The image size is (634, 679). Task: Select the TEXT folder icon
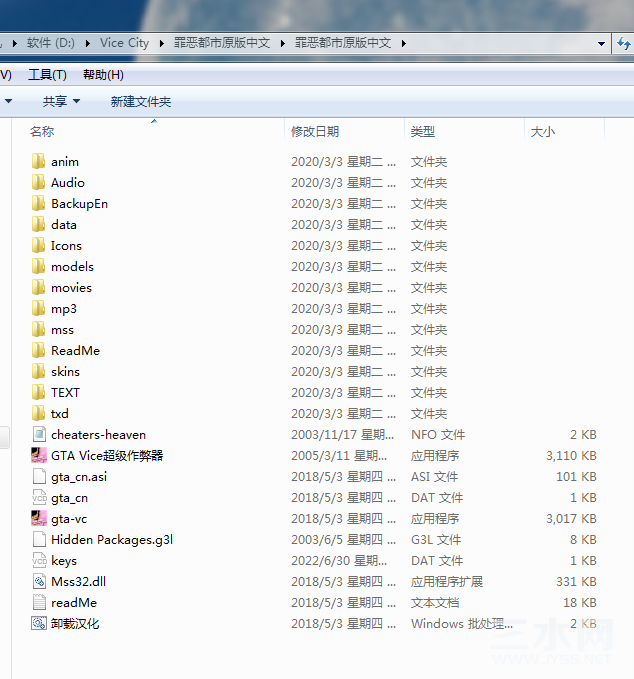point(39,392)
